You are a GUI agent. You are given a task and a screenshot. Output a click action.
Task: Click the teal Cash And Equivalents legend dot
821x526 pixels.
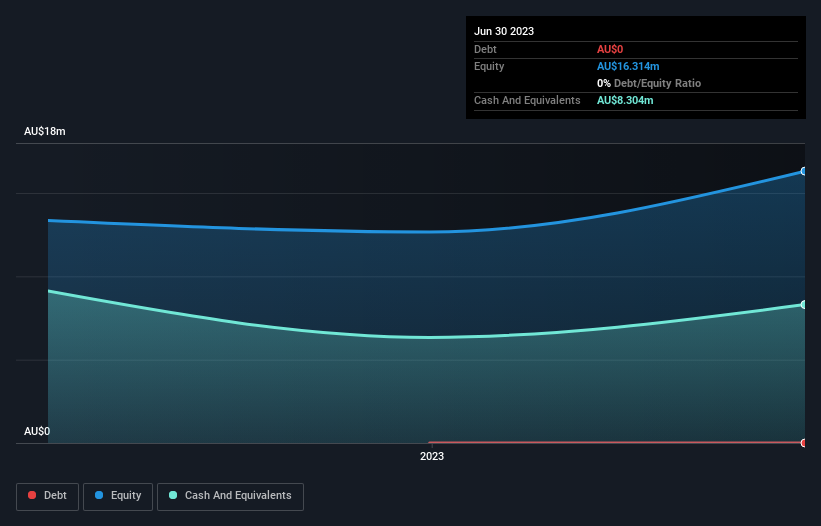tap(173, 495)
